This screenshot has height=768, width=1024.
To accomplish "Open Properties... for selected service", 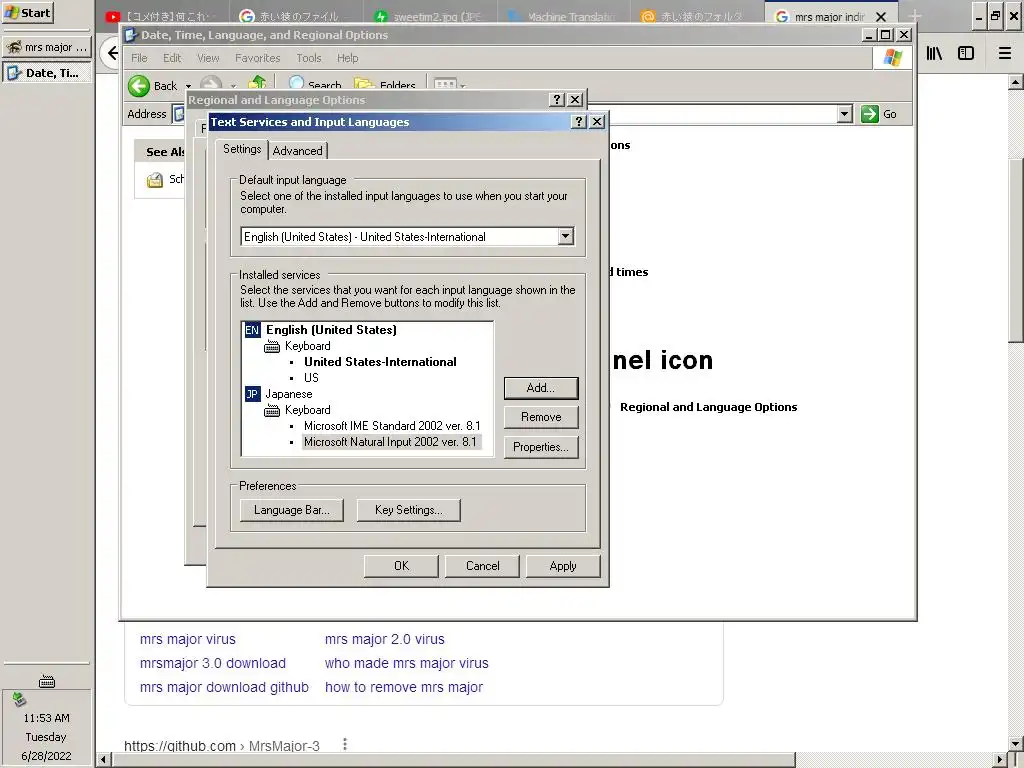I will tap(541, 447).
